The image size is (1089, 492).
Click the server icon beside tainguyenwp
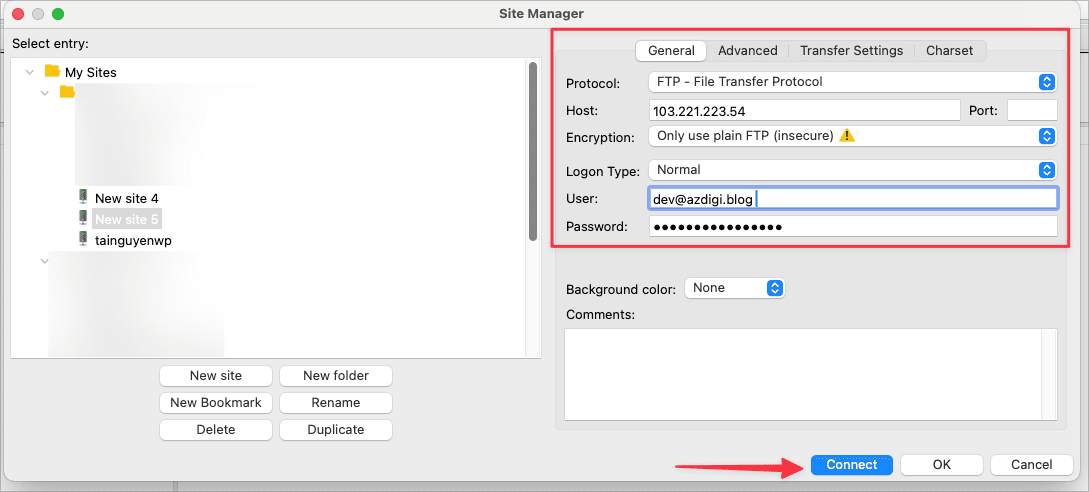pos(83,240)
